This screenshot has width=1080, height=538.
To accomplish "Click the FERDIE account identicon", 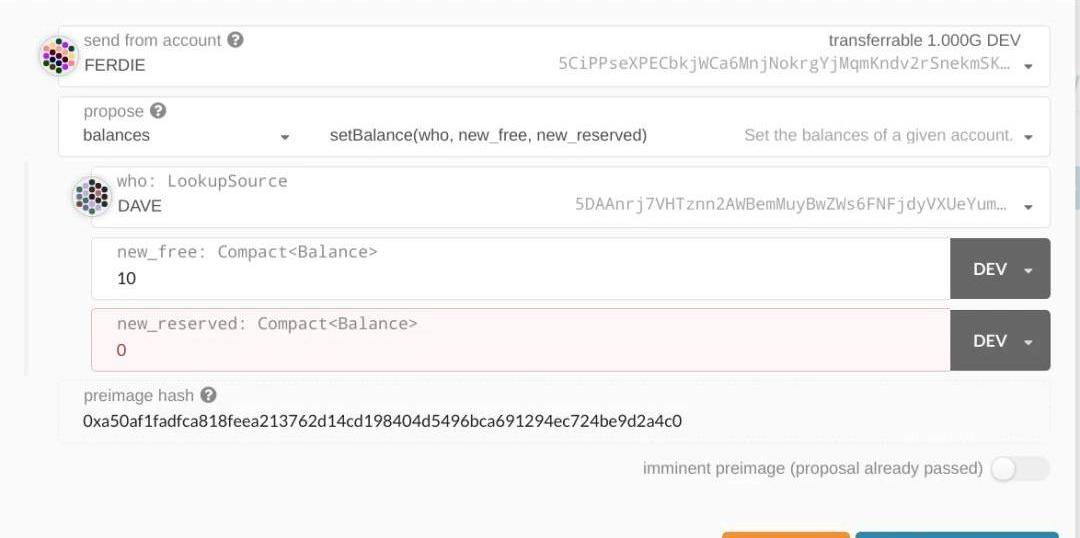I will click(x=59, y=55).
